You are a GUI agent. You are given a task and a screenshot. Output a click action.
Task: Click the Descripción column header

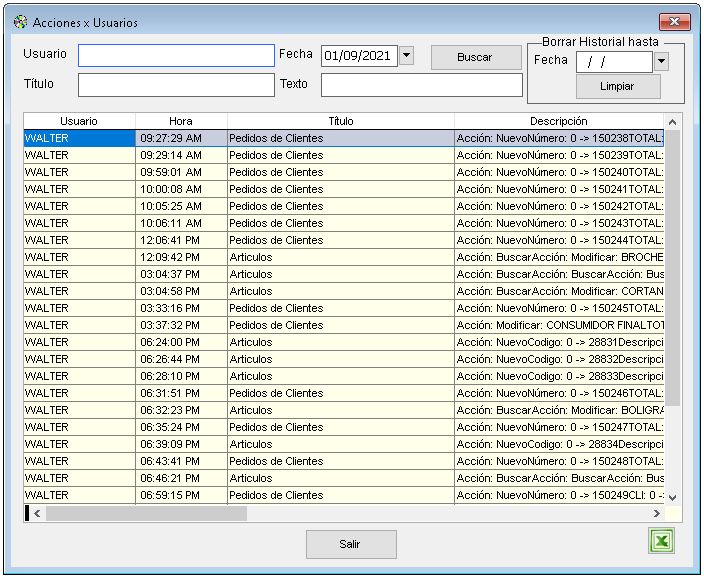click(558, 121)
